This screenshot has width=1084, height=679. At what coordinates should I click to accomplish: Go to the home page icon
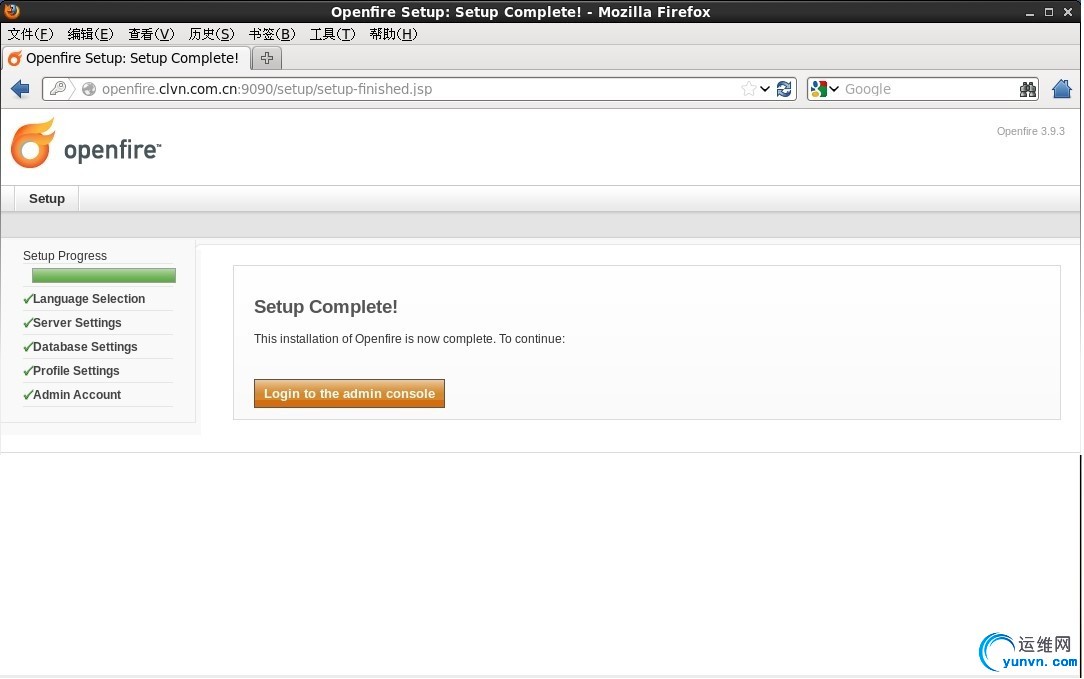pyautogui.click(x=1062, y=89)
